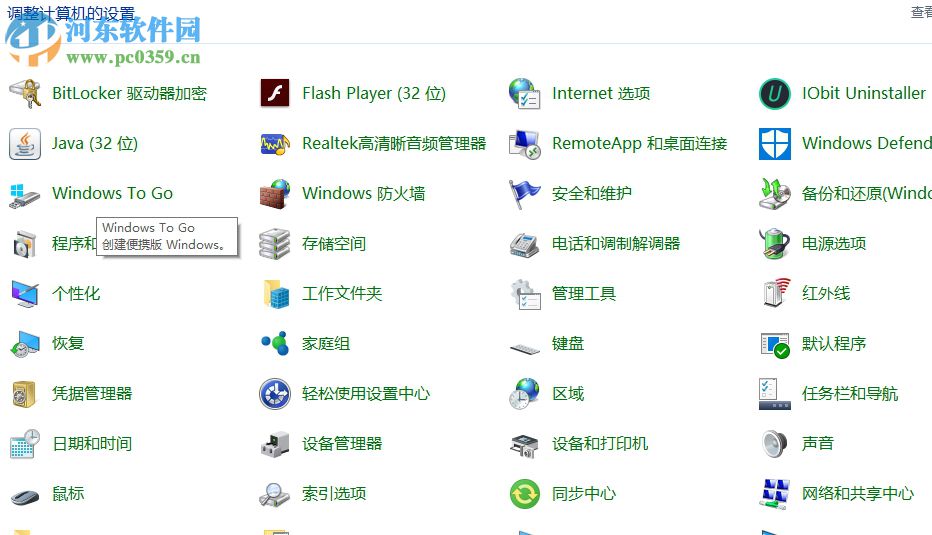Open the 工作文件夹 icon
Image resolution: width=932 pixels, height=535 pixels.
point(276,294)
